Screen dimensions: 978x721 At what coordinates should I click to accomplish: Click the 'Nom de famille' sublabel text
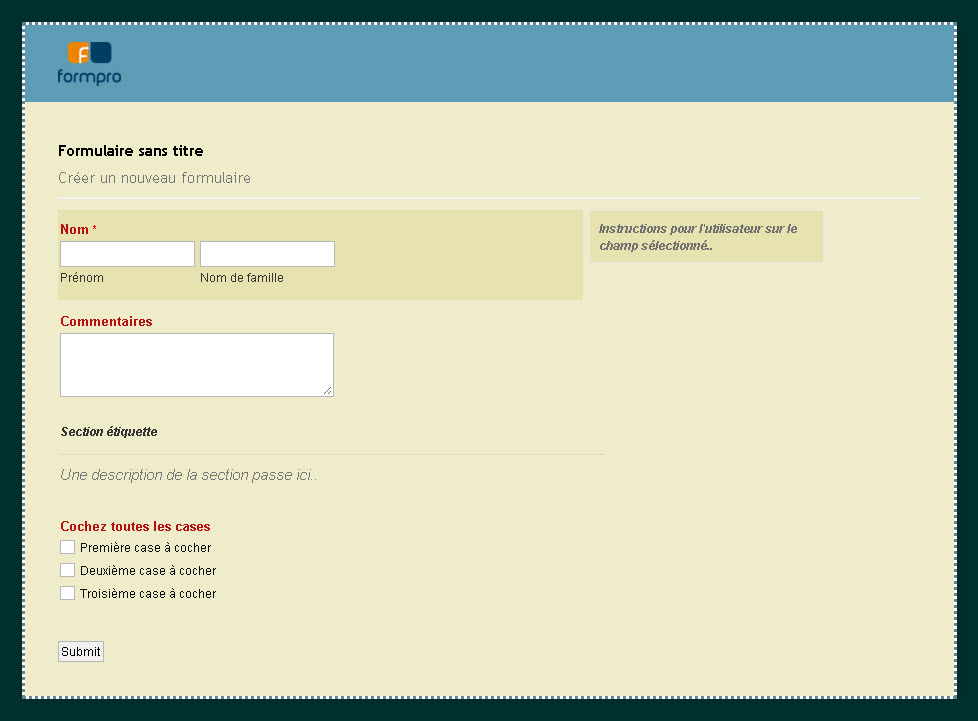point(241,278)
